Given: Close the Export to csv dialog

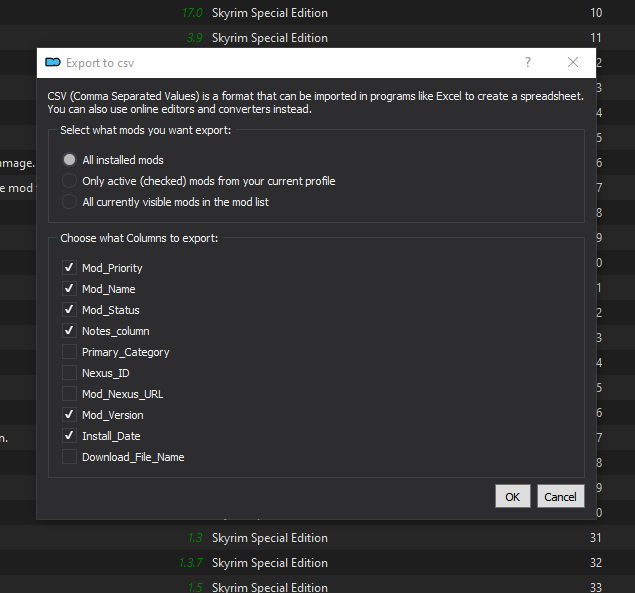Looking at the screenshot, I should coord(573,63).
